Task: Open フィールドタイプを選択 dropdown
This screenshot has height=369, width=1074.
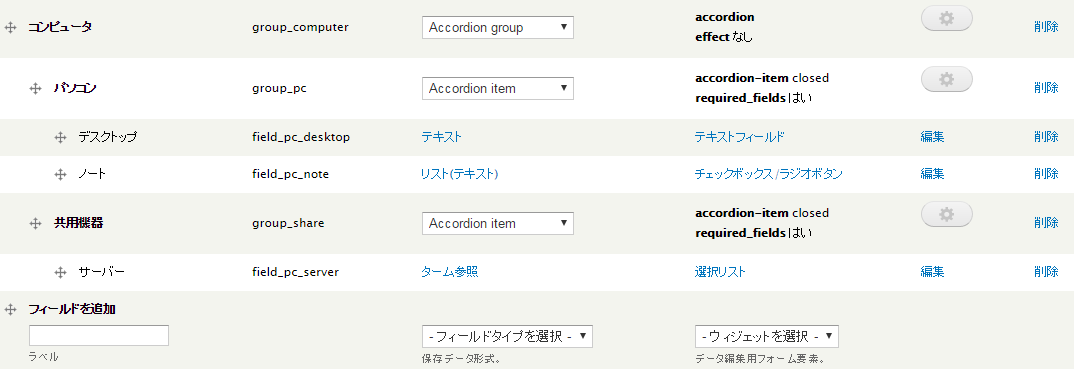Action: (x=508, y=336)
